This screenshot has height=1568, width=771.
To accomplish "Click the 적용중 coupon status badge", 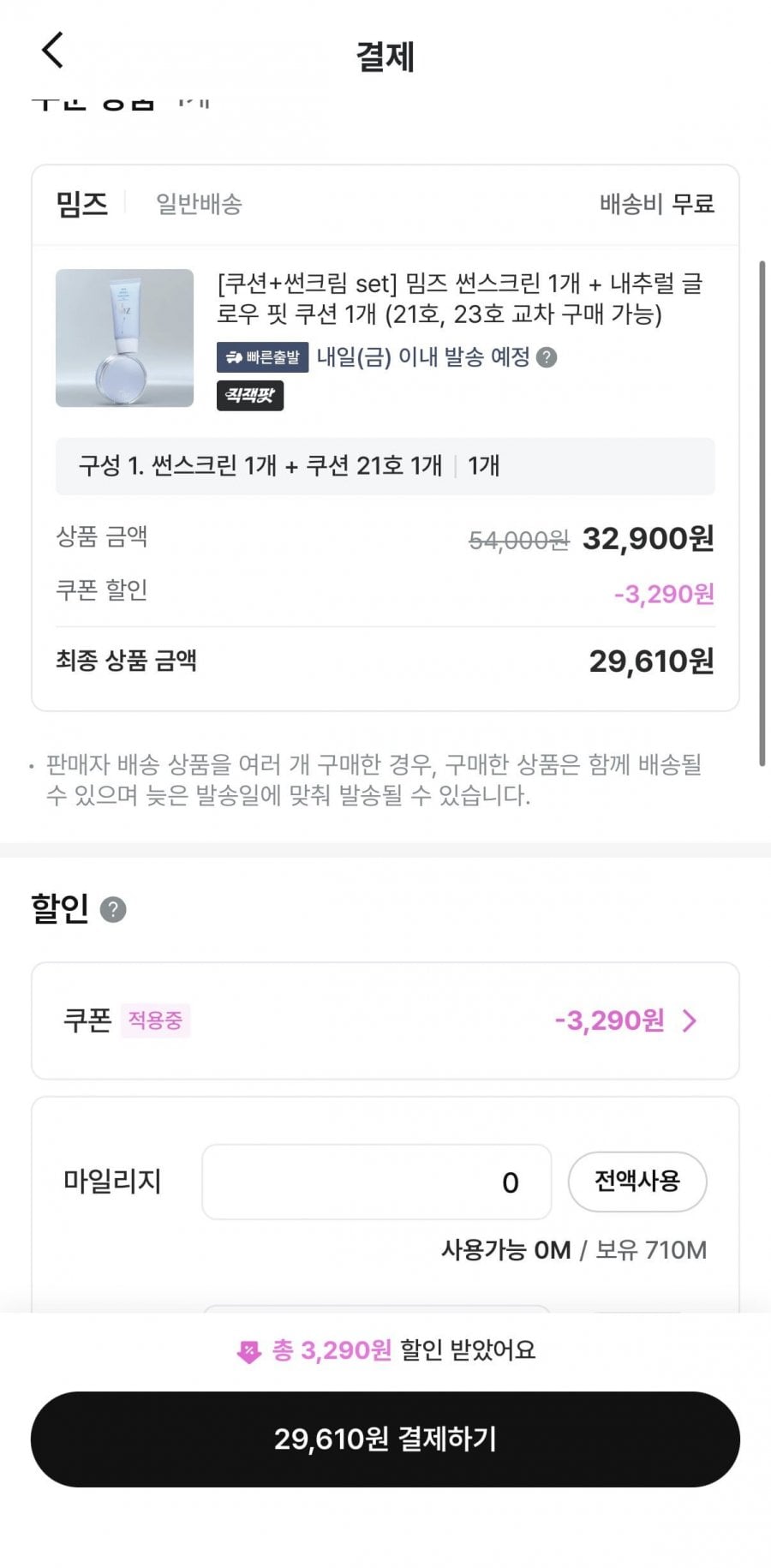I will (x=155, y=1020).
